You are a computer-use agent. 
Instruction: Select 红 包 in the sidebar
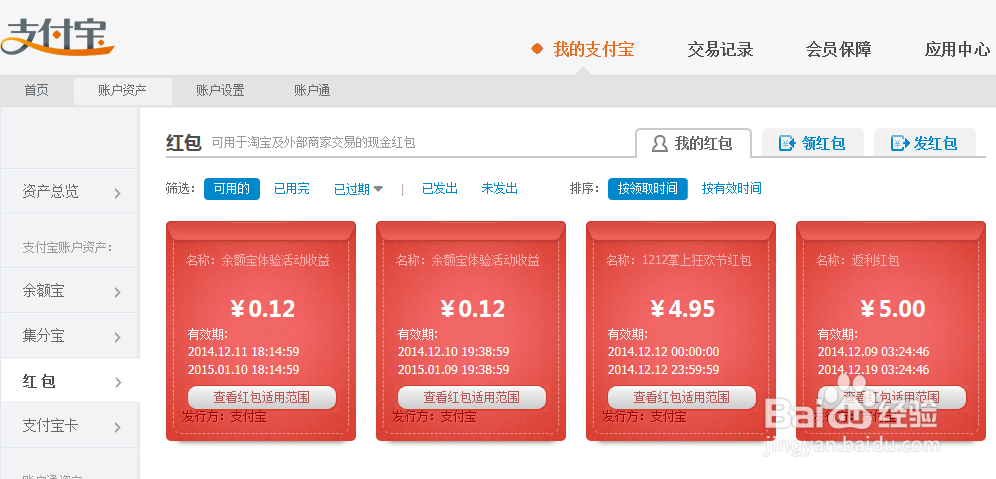click(x=70, y=381)
